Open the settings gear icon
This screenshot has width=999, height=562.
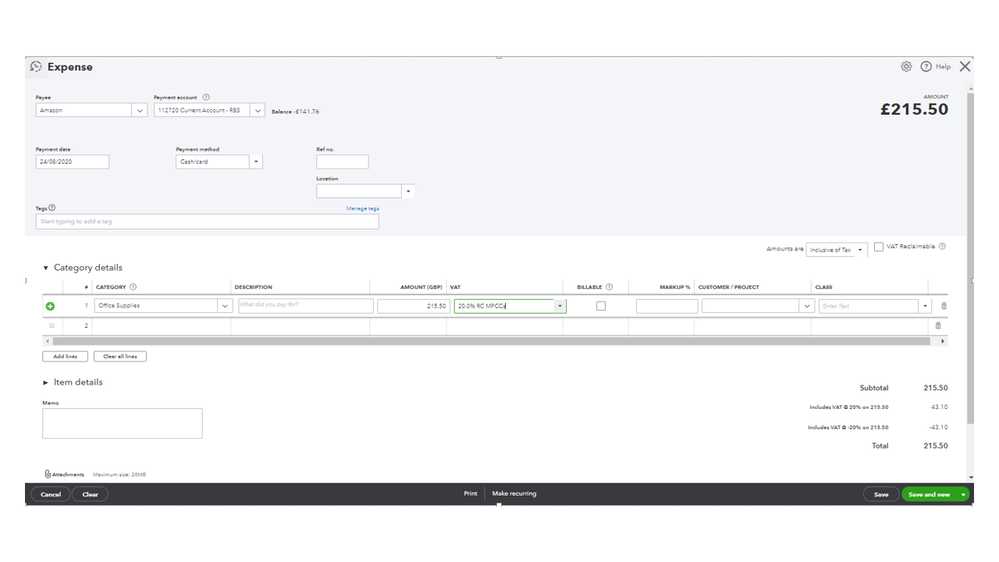click(906, 66)
